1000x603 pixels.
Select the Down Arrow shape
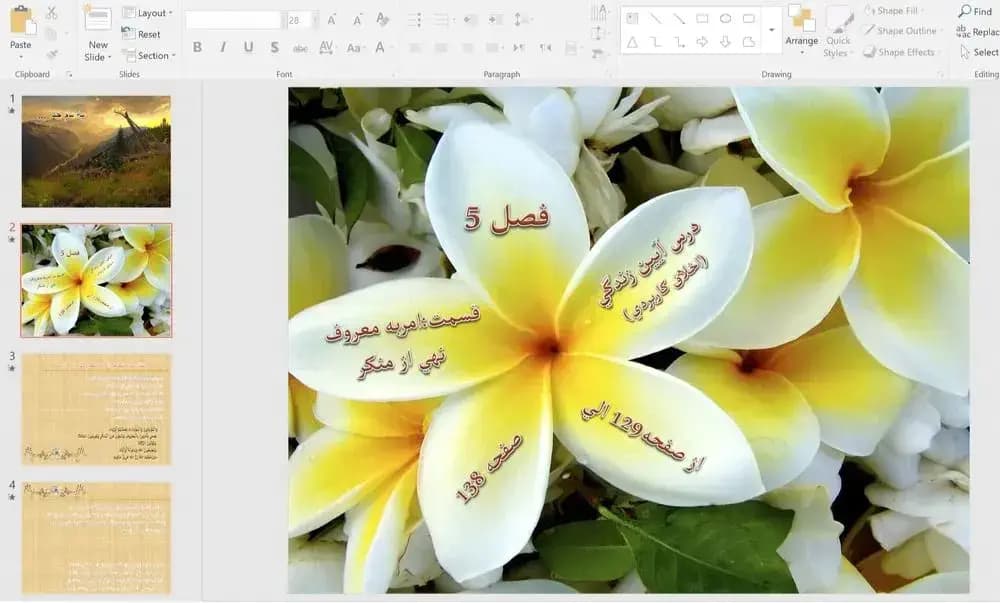725,42
